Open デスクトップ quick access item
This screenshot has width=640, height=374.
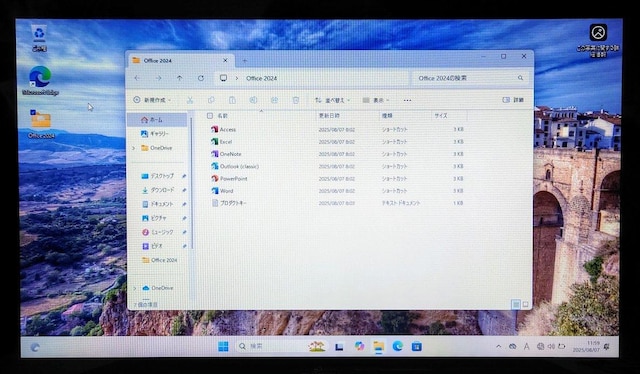pos(158,176)
